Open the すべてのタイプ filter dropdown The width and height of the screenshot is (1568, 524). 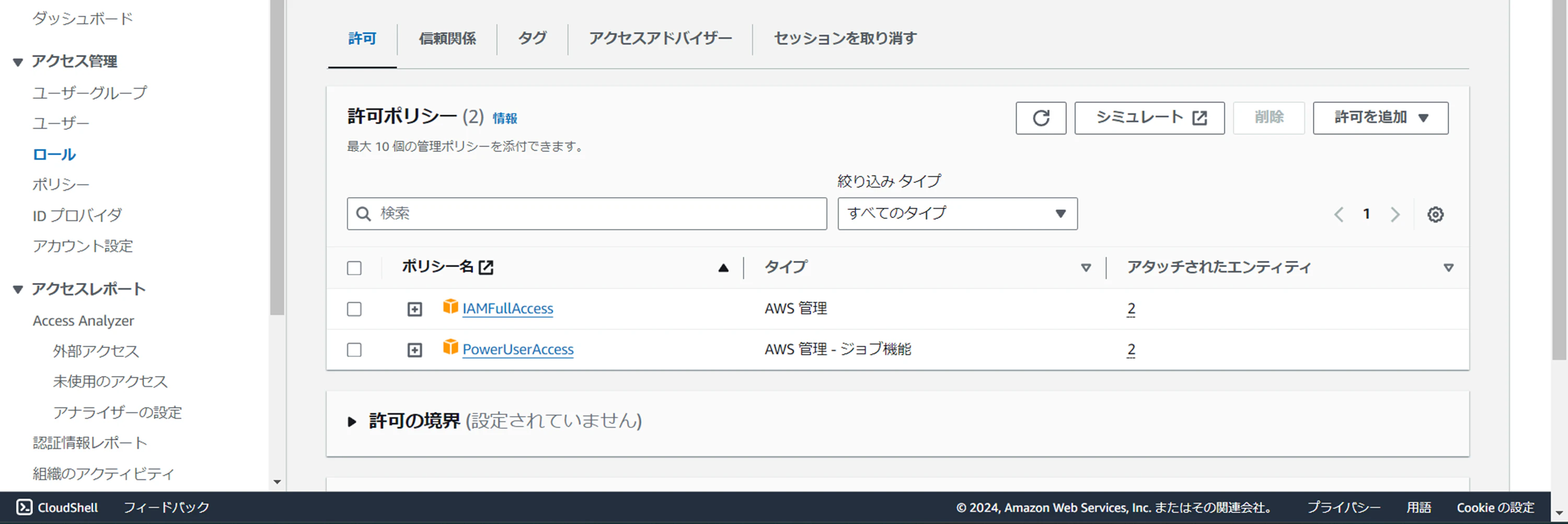pyautogui.click(x=957, y=214)
